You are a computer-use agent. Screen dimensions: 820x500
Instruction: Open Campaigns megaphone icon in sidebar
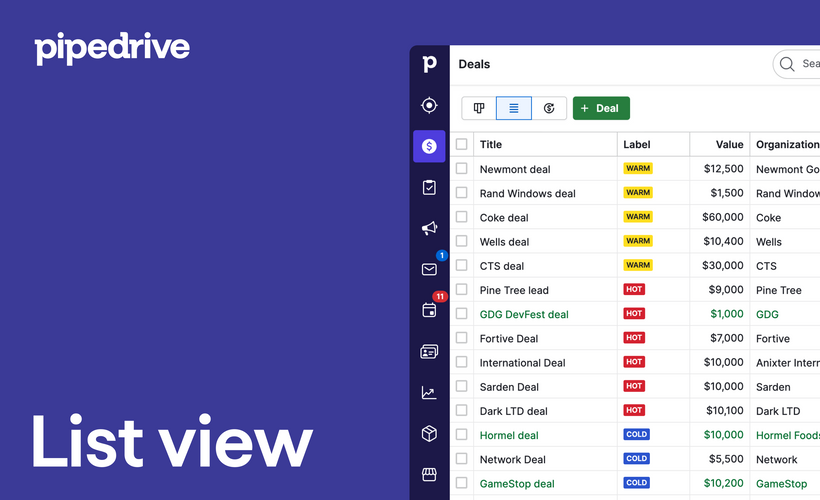click(x=429, y=228)
